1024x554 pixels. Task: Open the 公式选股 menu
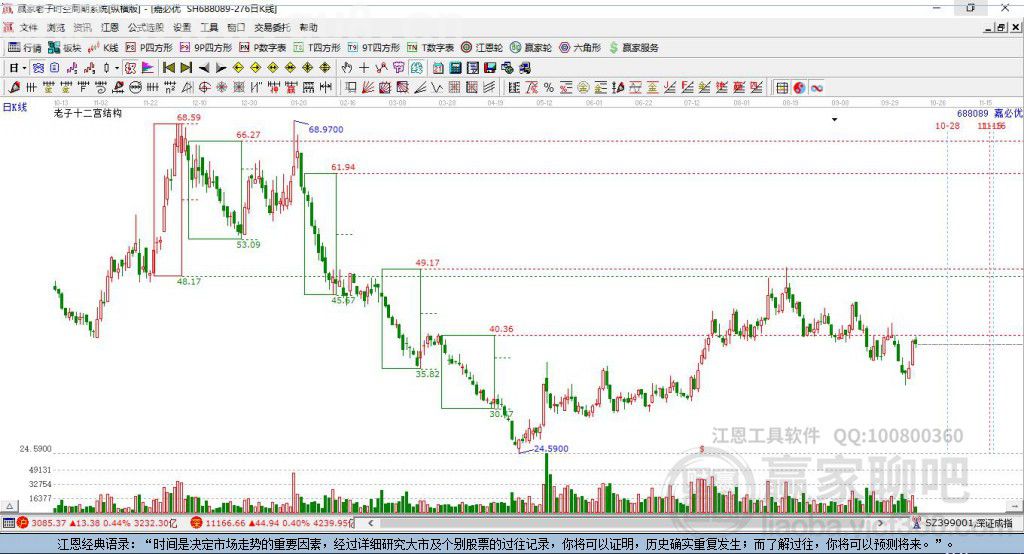coord(146,27)
